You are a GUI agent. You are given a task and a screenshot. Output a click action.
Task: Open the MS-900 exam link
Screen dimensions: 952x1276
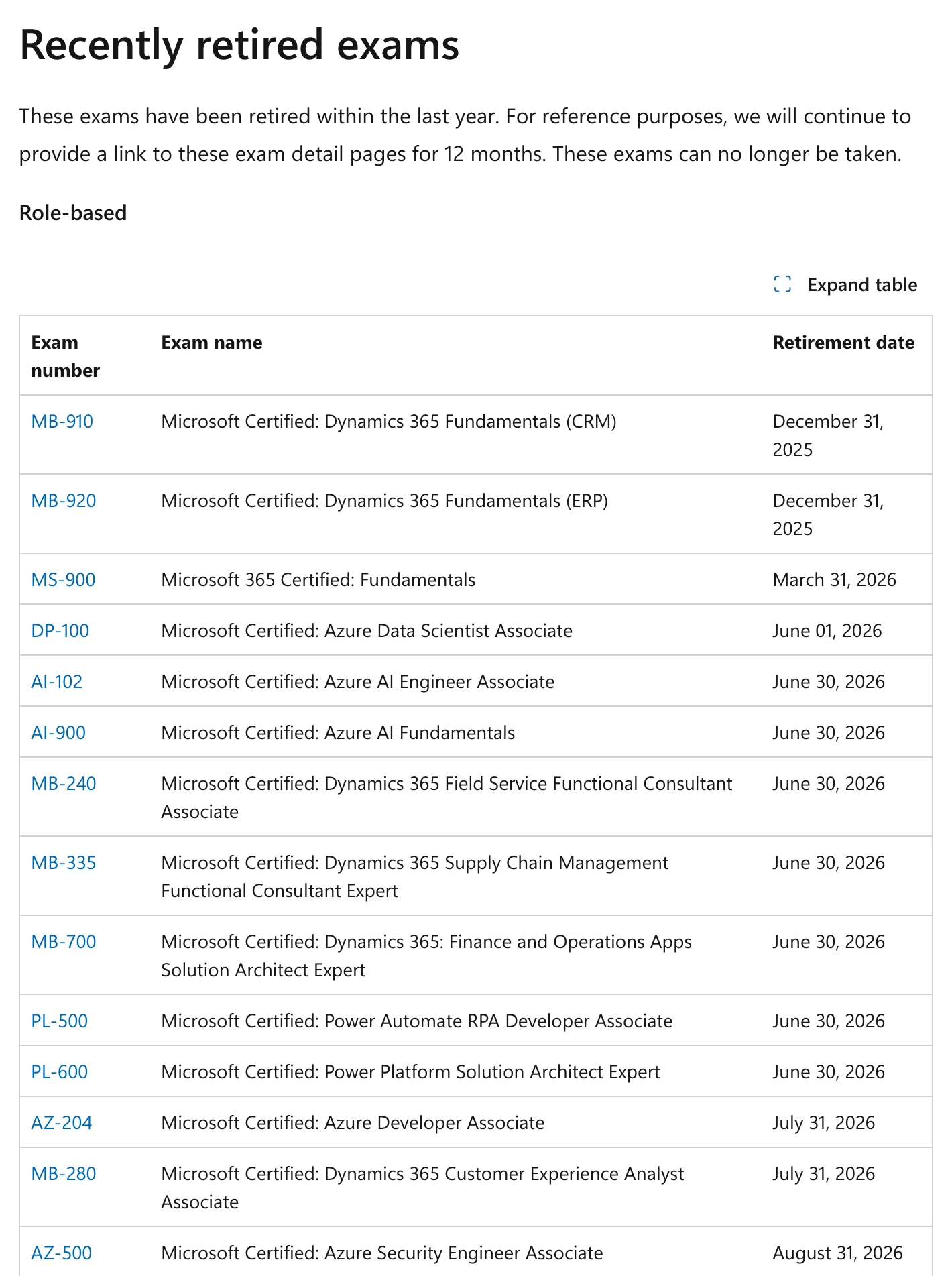tap(64, 580)
